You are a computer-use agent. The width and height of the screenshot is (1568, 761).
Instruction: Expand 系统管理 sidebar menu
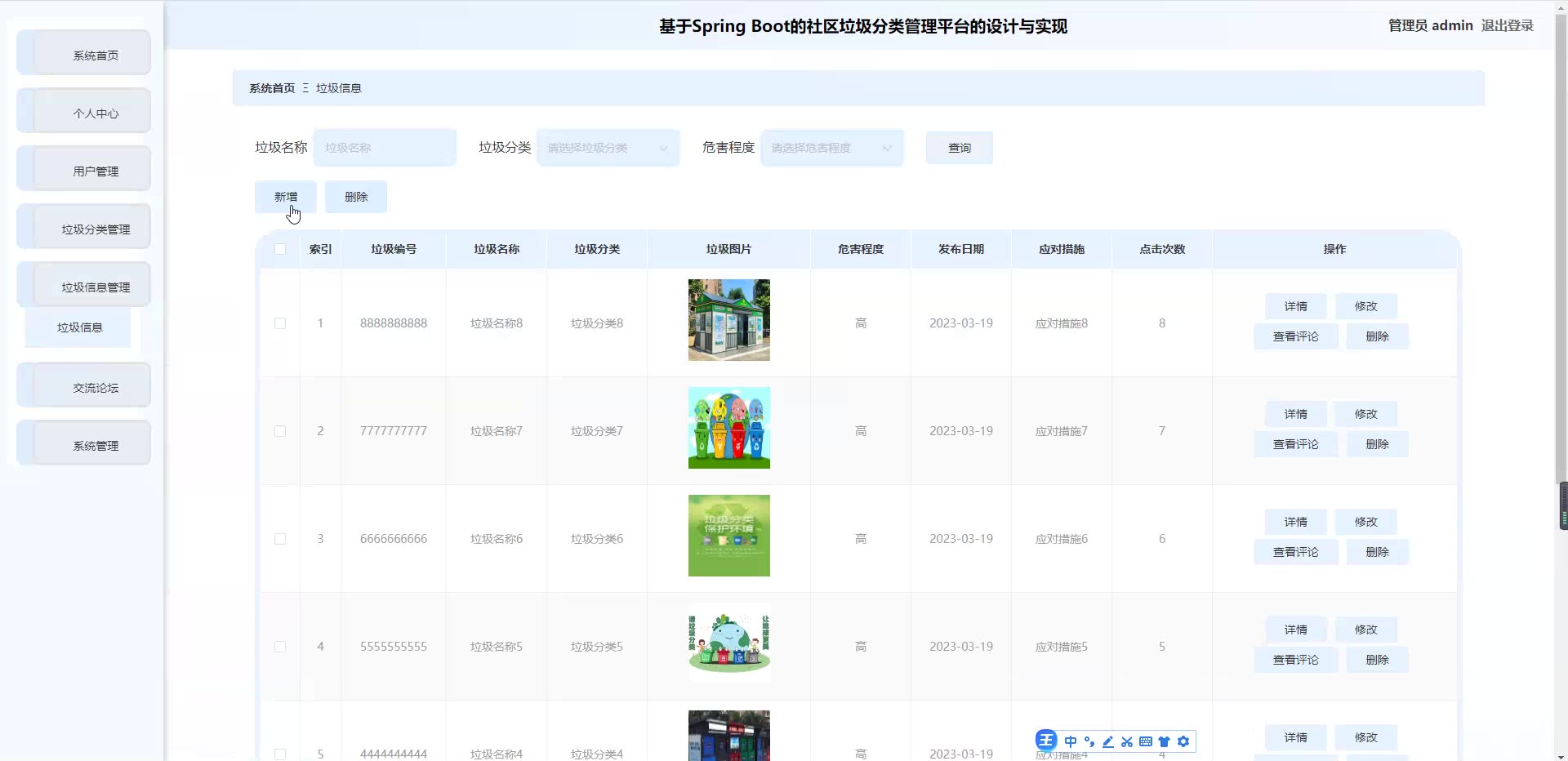(x=84, y=443)
